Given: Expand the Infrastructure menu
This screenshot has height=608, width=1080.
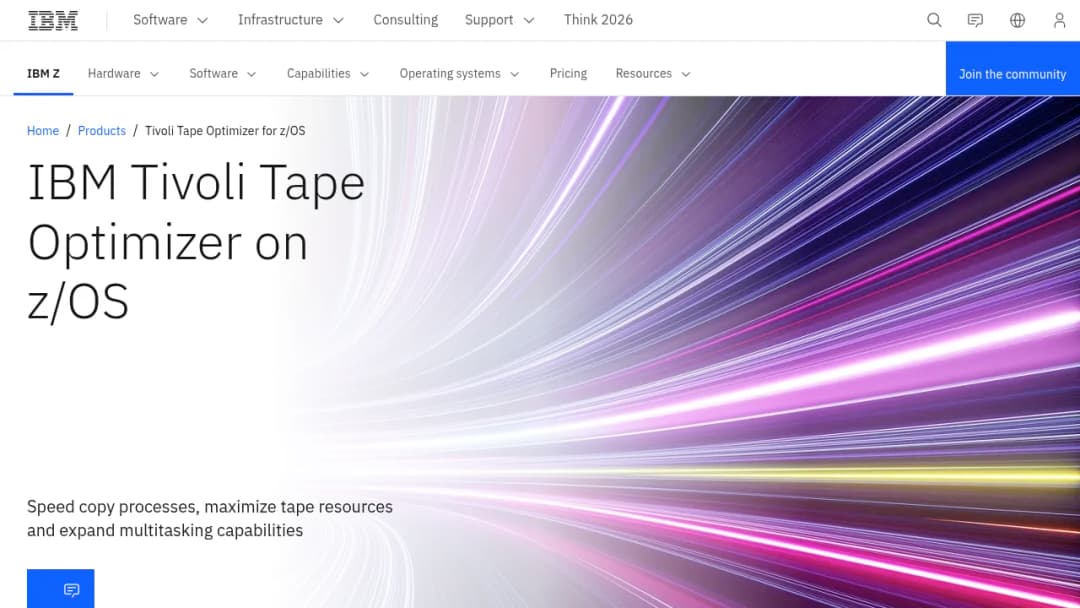Looking at the screenshot, I should click(x=291, y=20).
